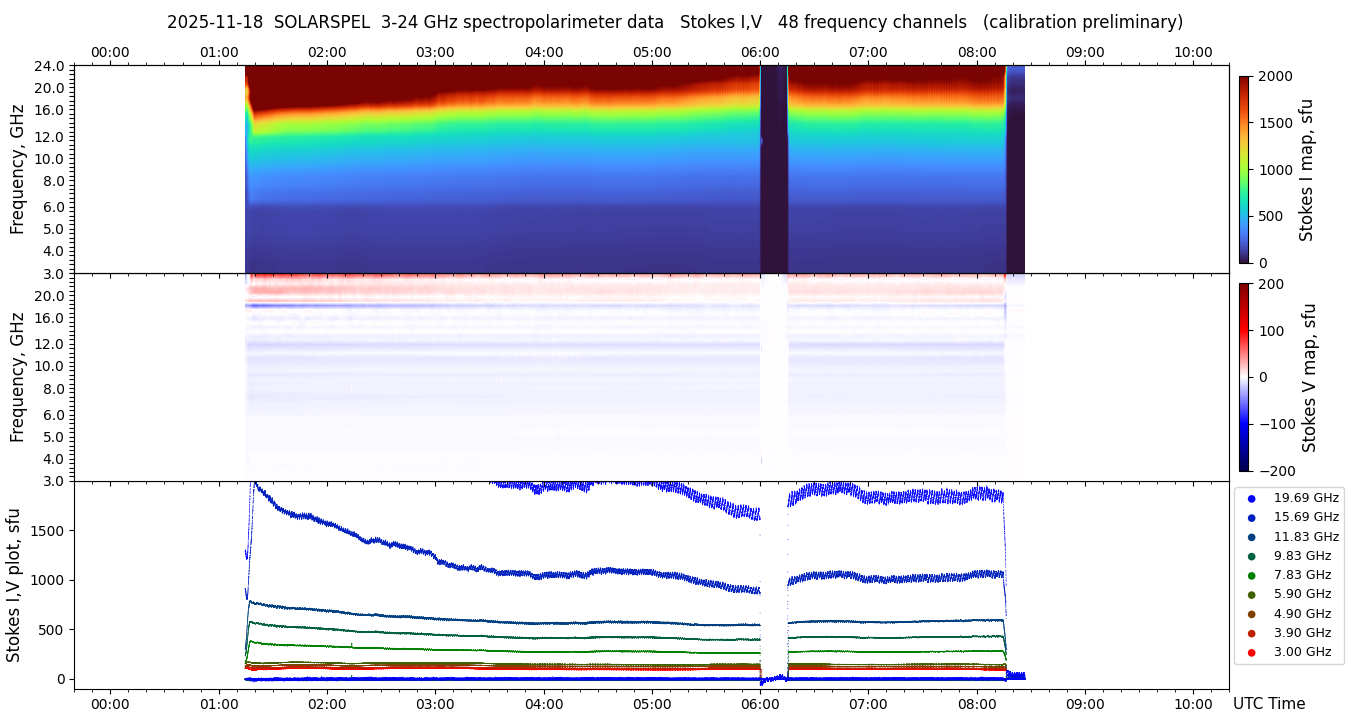
Task: Click the 03:00 tick label on top axis
Action: pos(435,52)
